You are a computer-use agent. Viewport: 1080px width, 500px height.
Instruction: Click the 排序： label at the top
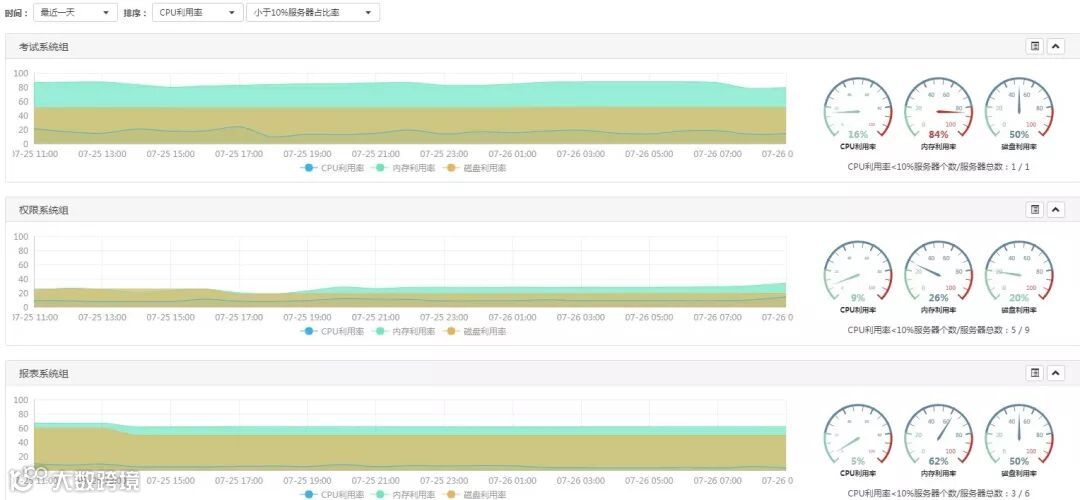(135, 13)
